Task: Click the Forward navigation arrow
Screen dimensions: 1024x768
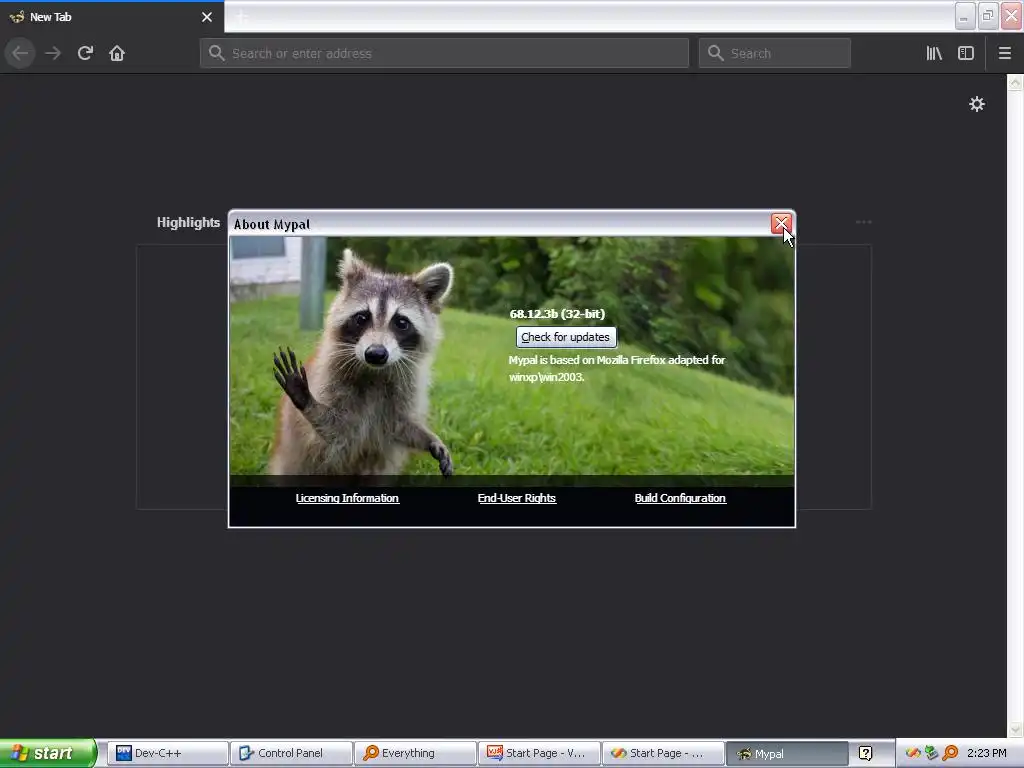Action: (53, 53)
